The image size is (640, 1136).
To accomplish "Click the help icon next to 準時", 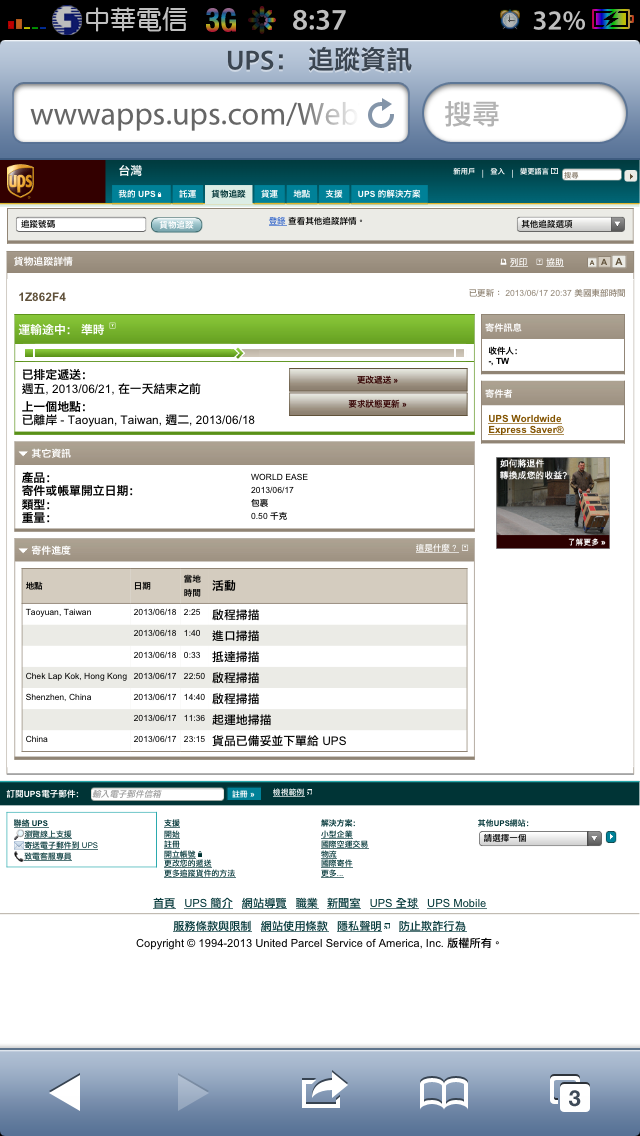I will point(112,326).
